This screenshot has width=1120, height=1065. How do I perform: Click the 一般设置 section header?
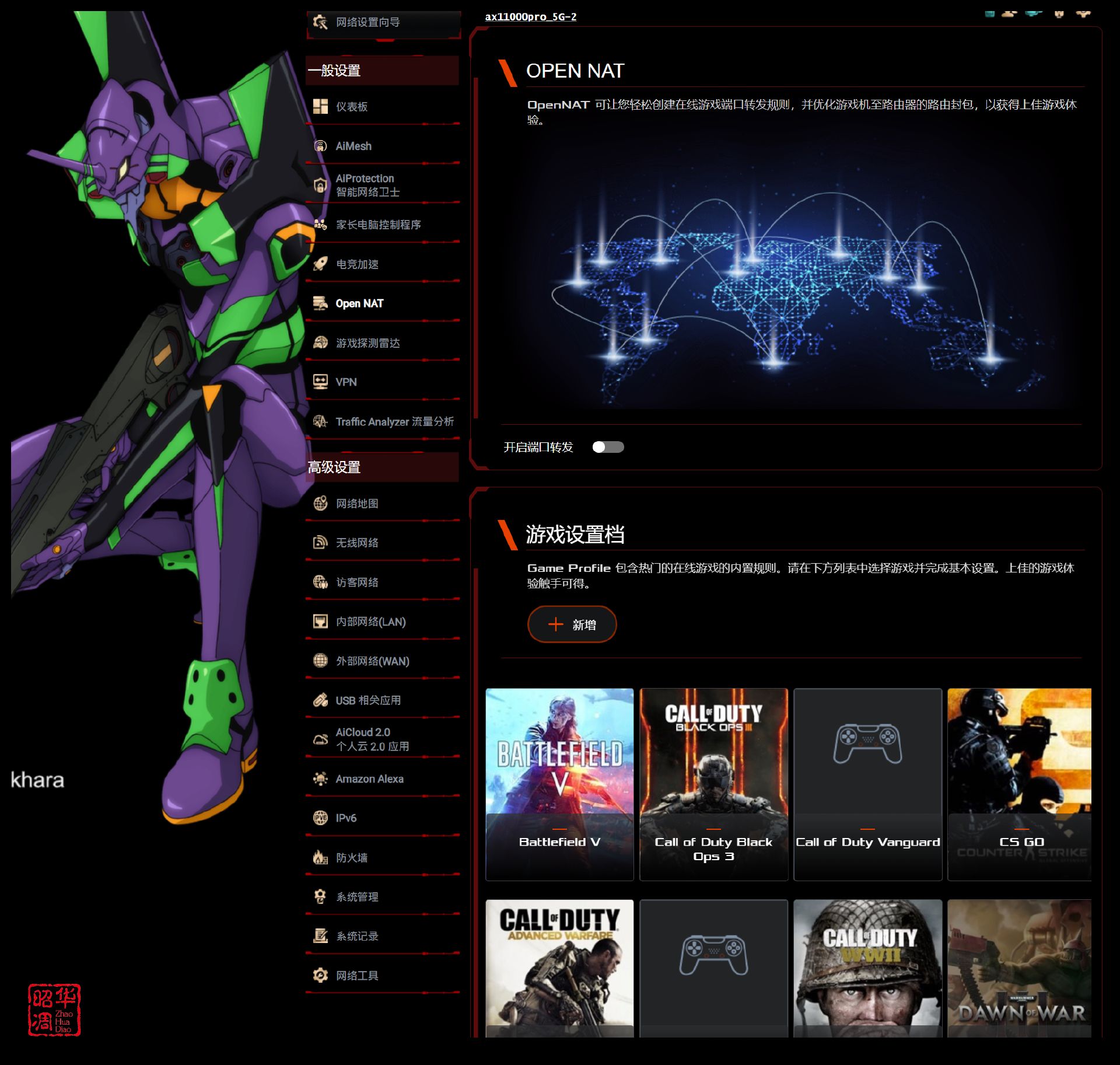tap(383, 71)
